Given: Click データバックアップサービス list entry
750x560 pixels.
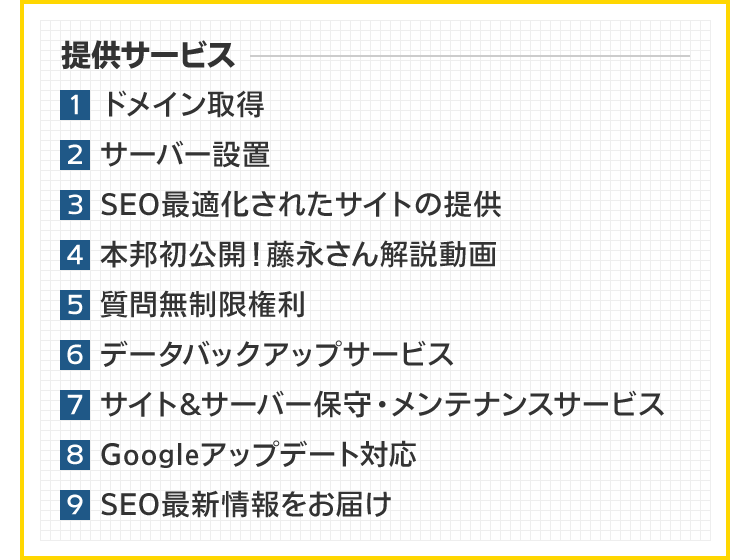Looking at the screenshot, I should pos(277,355).
